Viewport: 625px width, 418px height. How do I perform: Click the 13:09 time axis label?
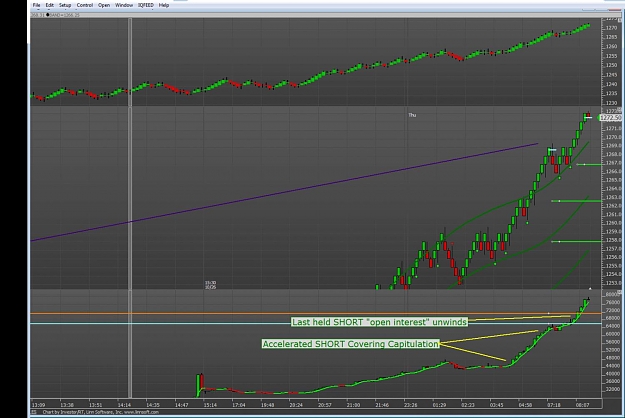click(38, 405)
